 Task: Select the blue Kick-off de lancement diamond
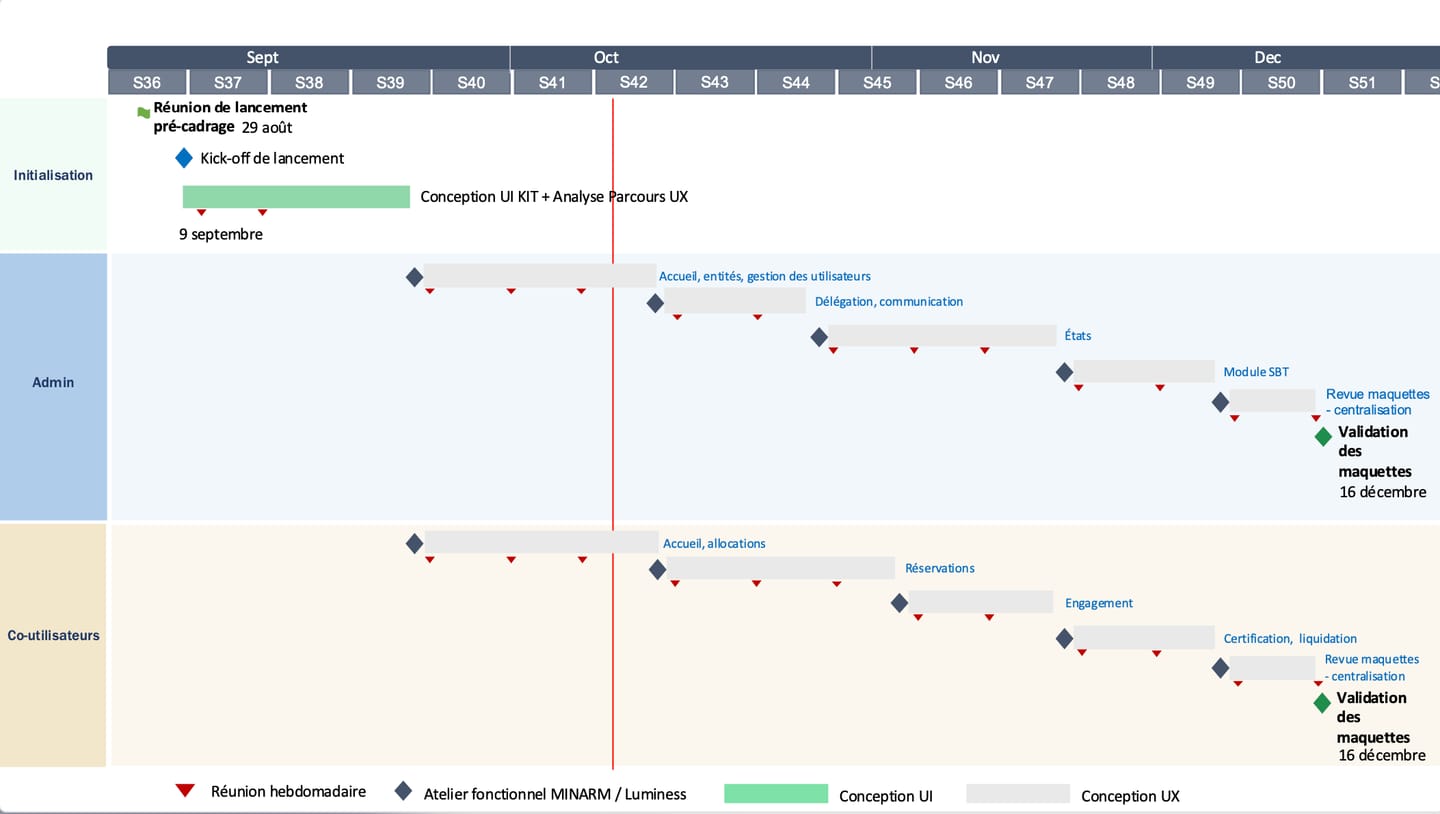tap(183, 158)
